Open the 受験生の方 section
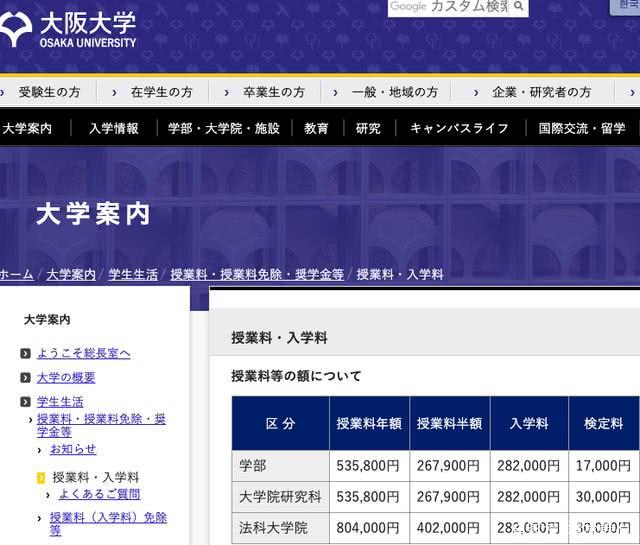This screenshot has height=545, width=640. (49, 92)
